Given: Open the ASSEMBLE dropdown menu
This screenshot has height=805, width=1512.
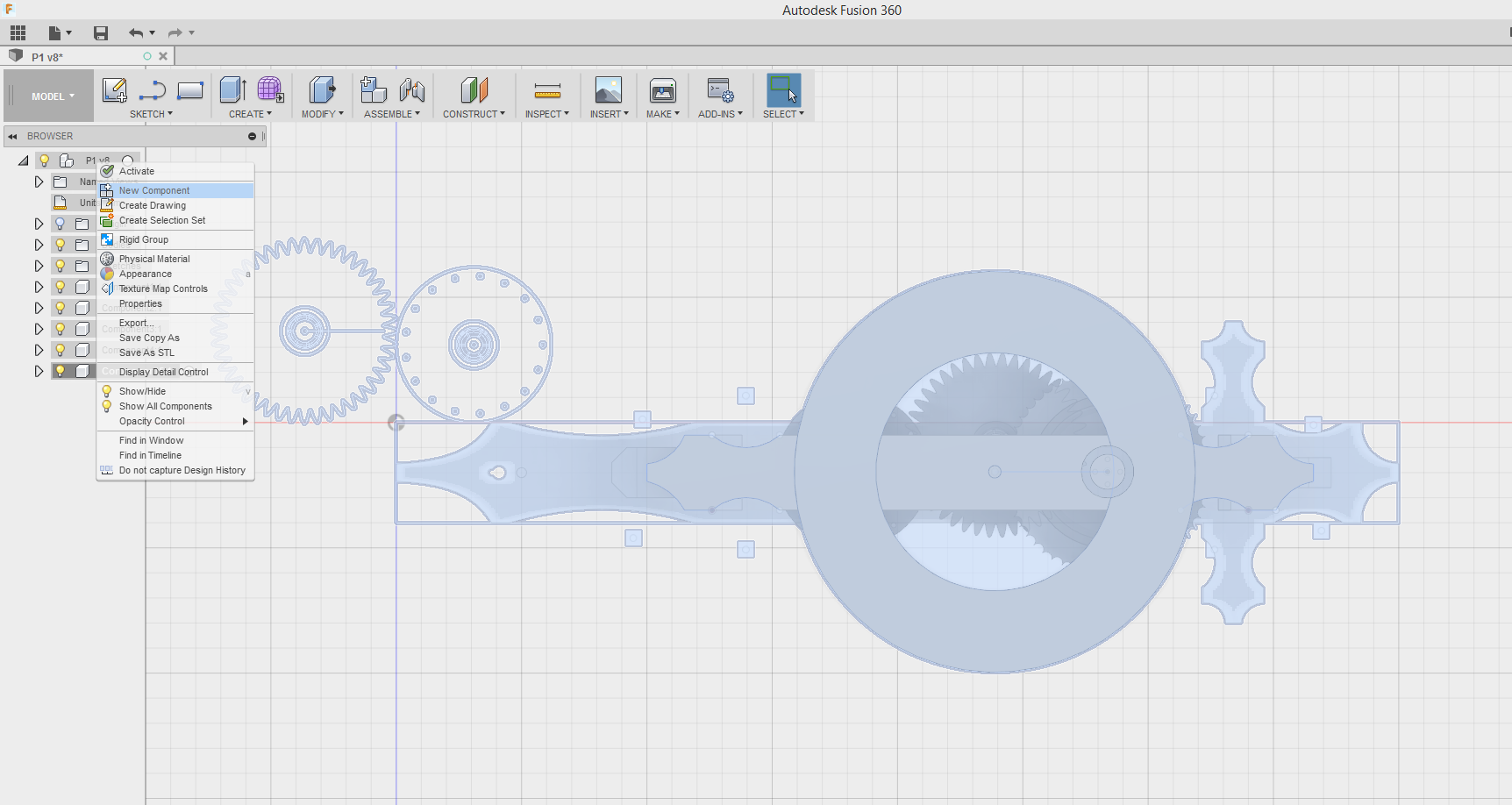Looking at the screenshot, I should click(392, 114).
